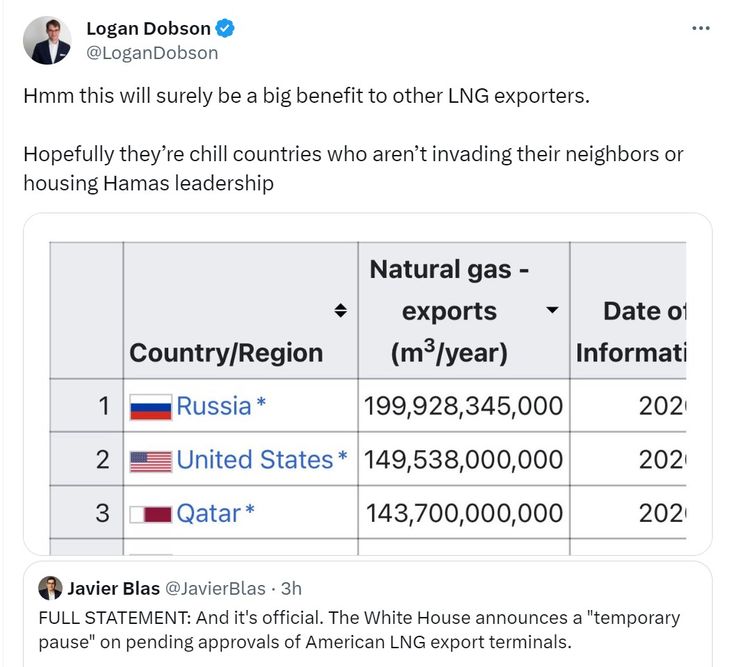Open Logan Dobson's profile picture

tap(47, 40)
